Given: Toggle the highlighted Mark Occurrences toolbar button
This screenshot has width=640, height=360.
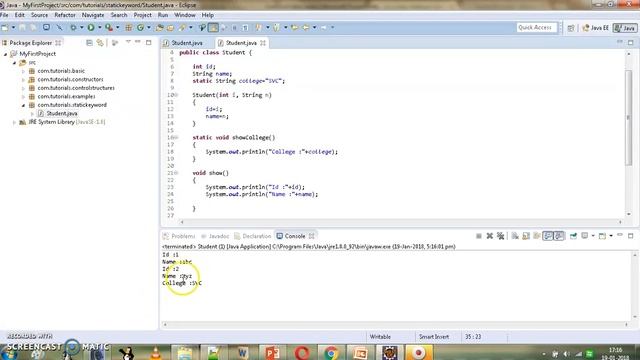Looking at the screenshot, I should click(x=213, y=27).
